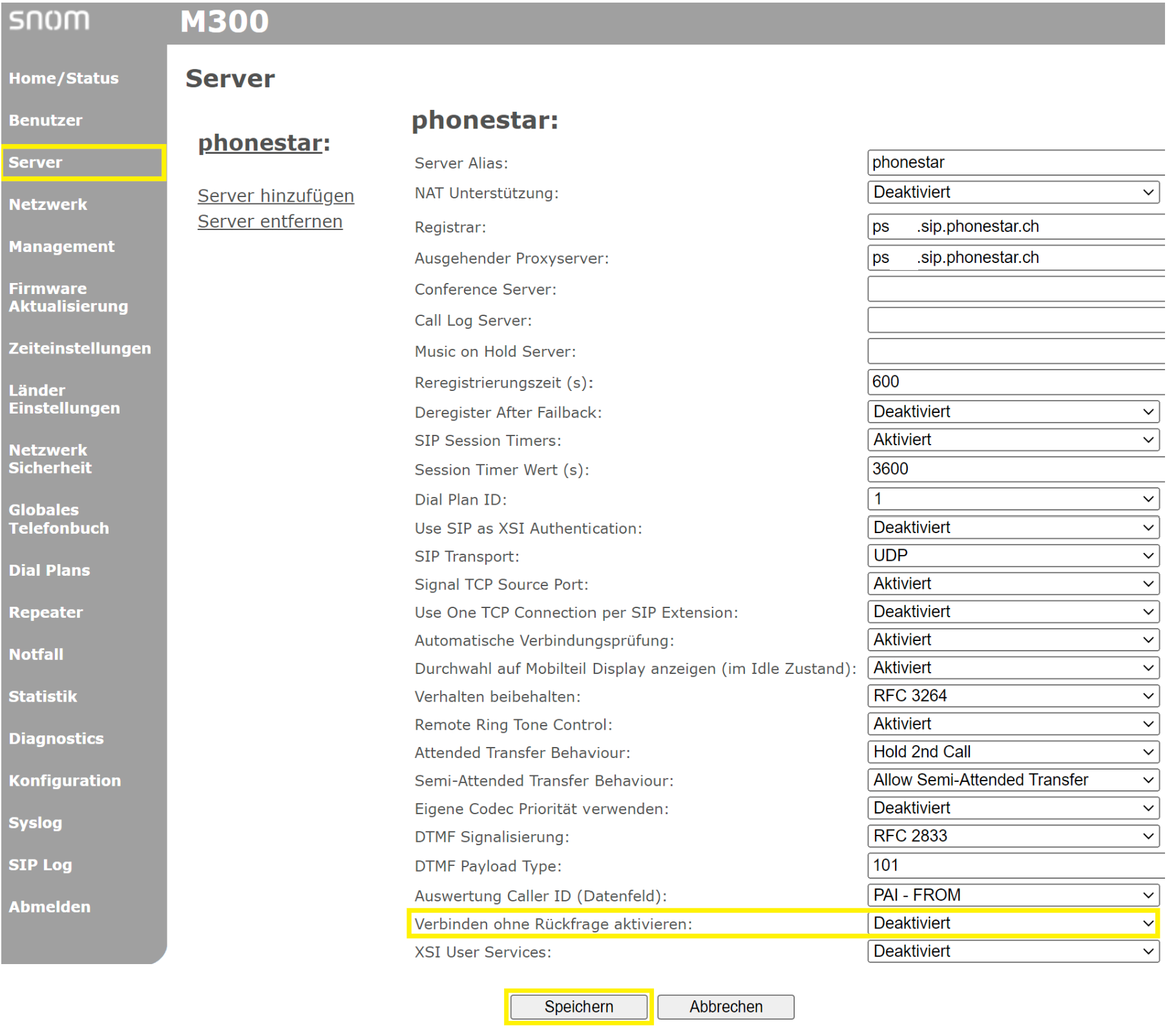Click the Session Timer Wert field
This screenshot has width=1176, height=1030.
coord(1016,469)
